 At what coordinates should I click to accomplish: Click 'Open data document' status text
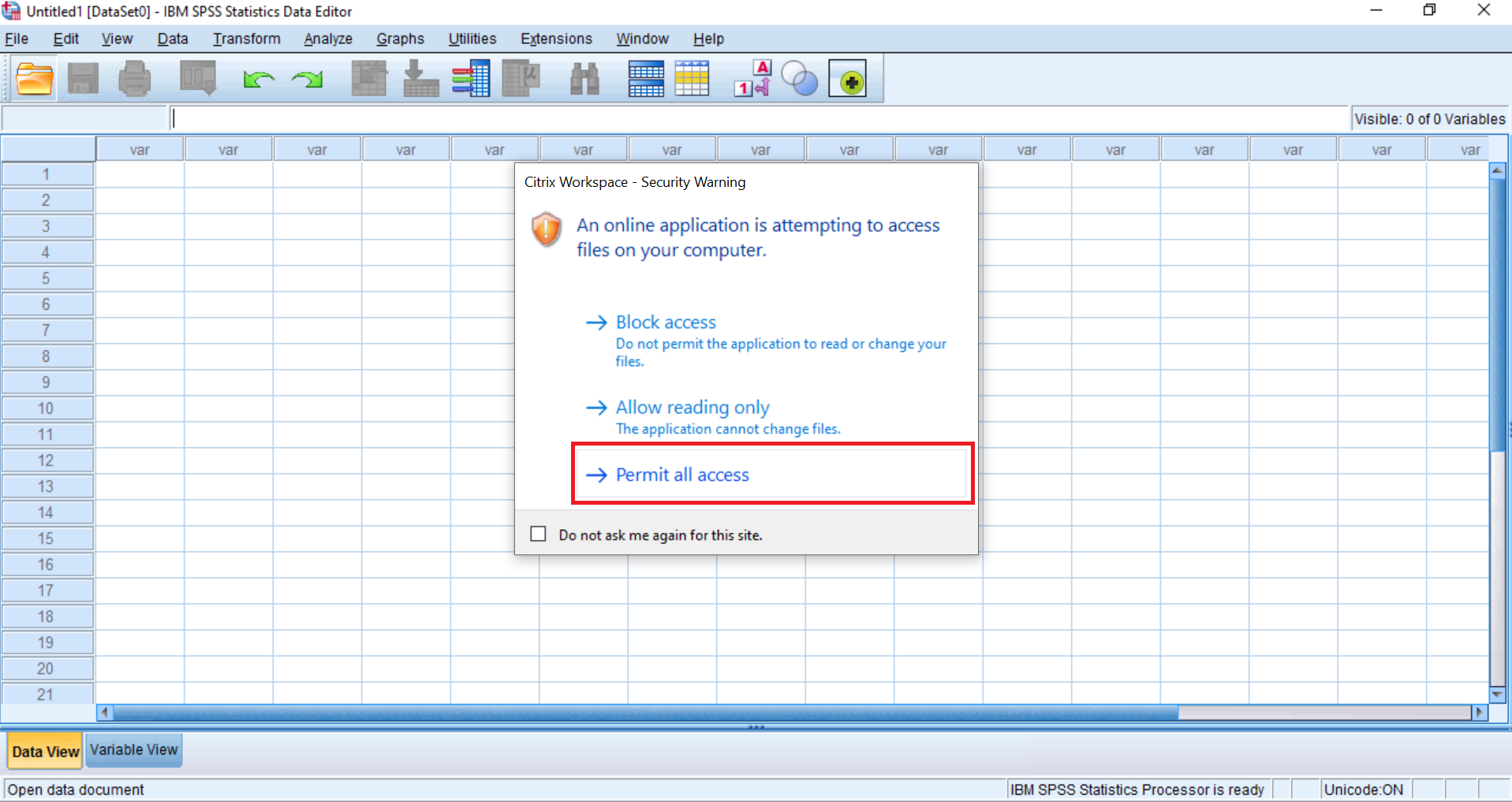[76, 789]
